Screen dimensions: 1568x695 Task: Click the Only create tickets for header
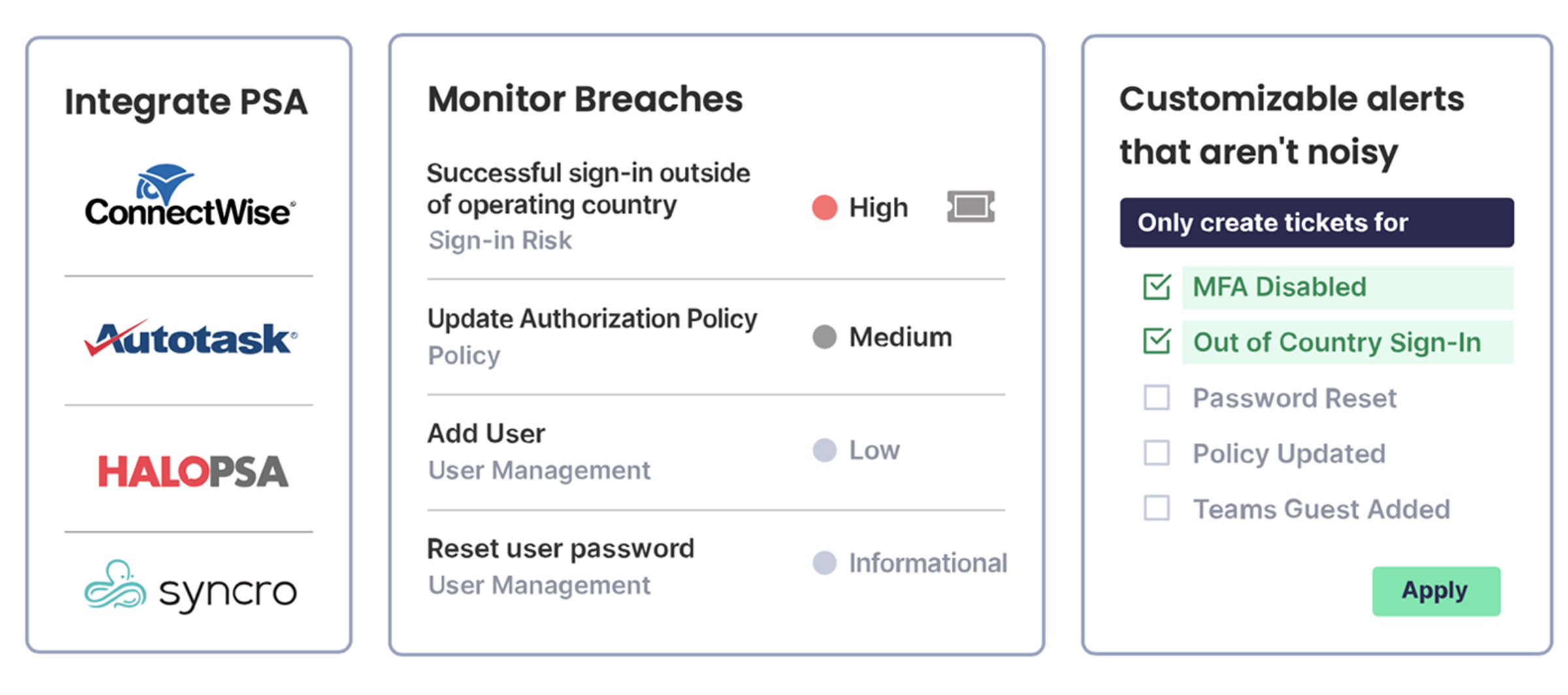tap(1316, 223)
